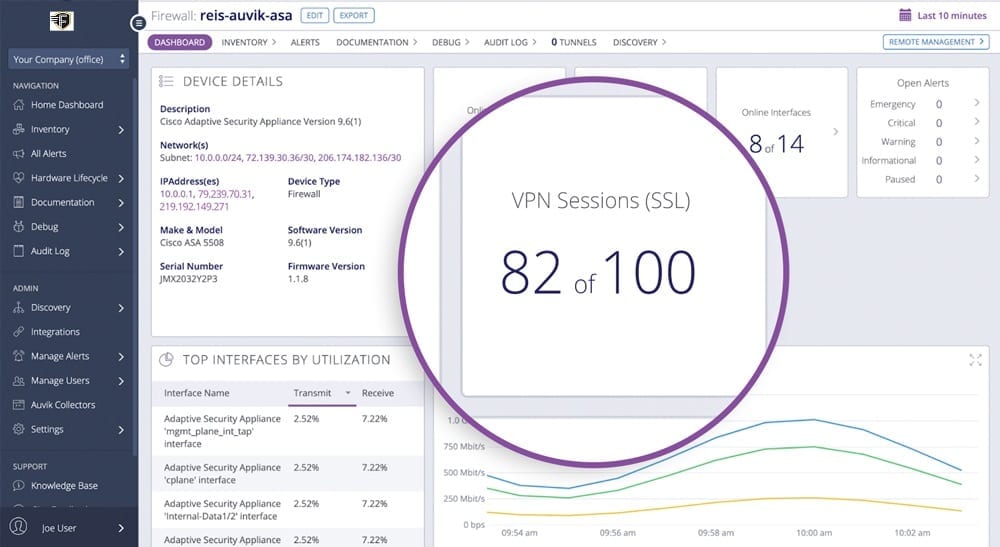
Task: Sort interfaces by Transmit column
Action: 322,393
